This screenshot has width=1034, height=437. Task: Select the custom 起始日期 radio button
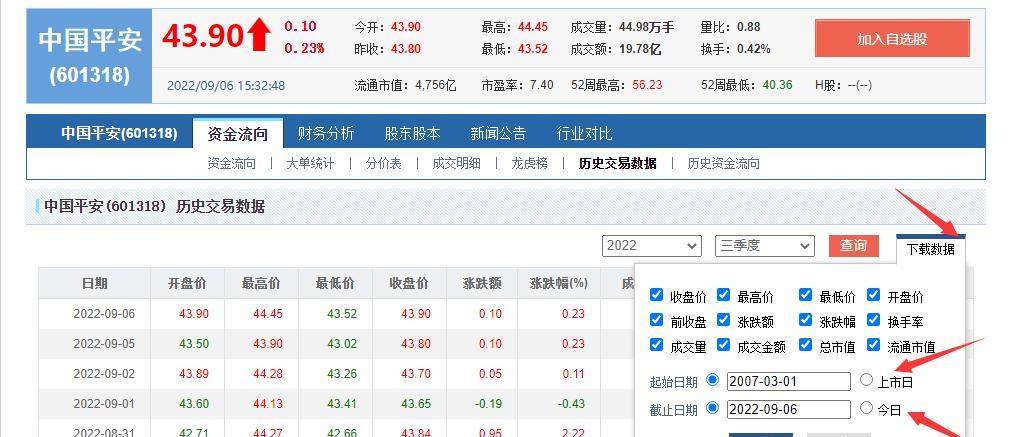click(712, 380)
